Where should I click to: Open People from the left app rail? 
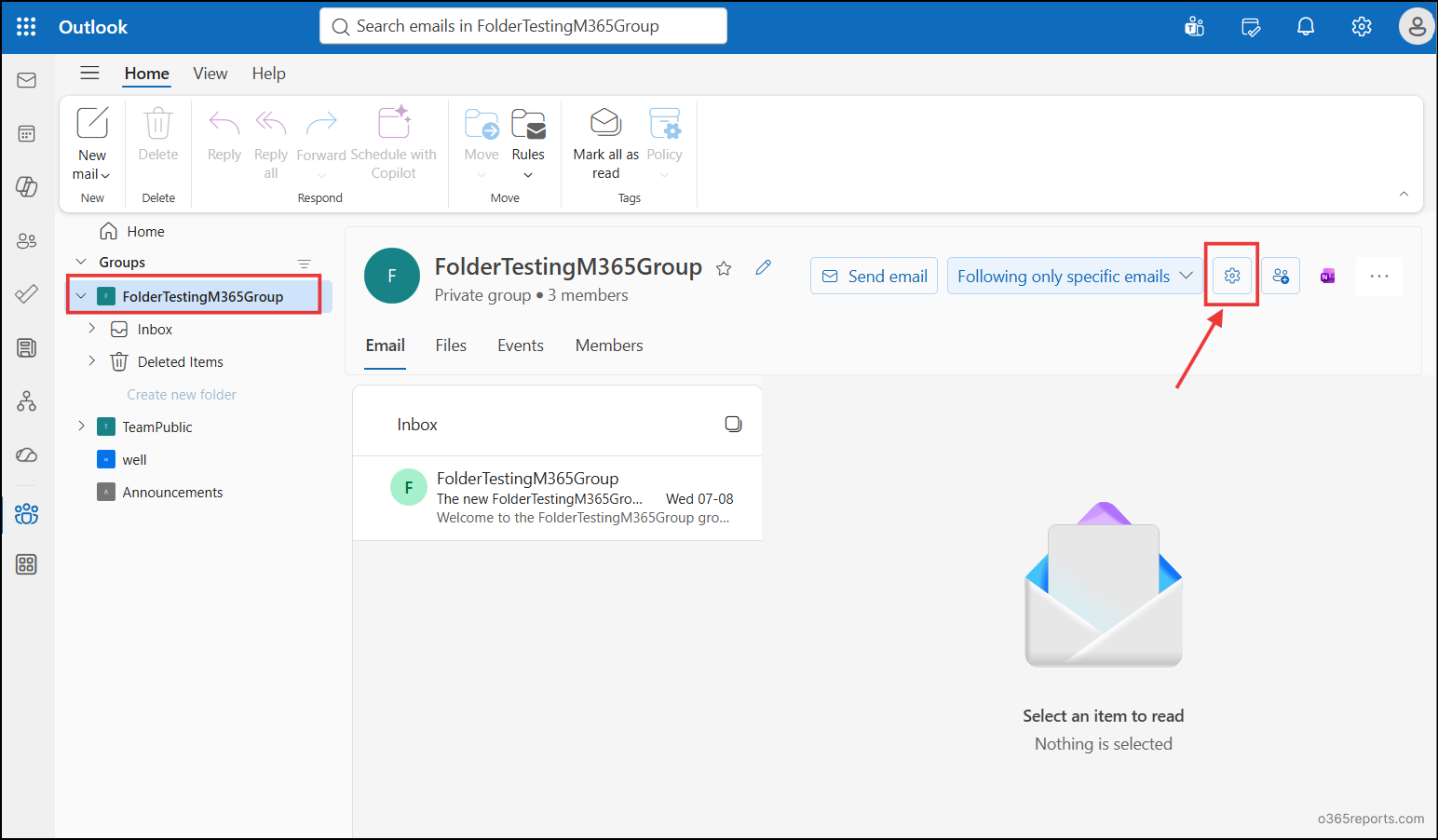[27, 241]
